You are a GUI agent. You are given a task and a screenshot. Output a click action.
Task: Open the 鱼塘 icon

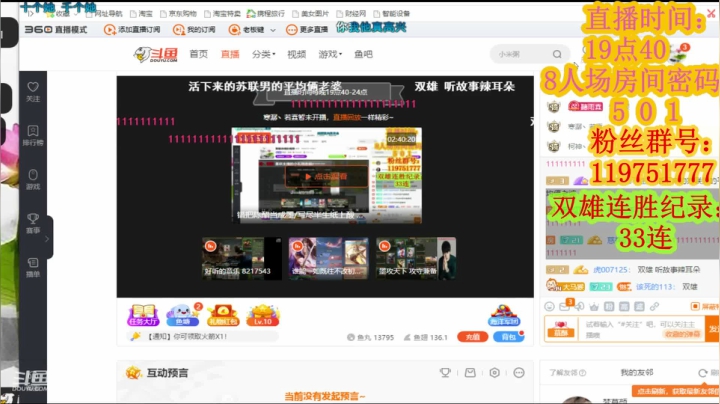click(183, 315)
